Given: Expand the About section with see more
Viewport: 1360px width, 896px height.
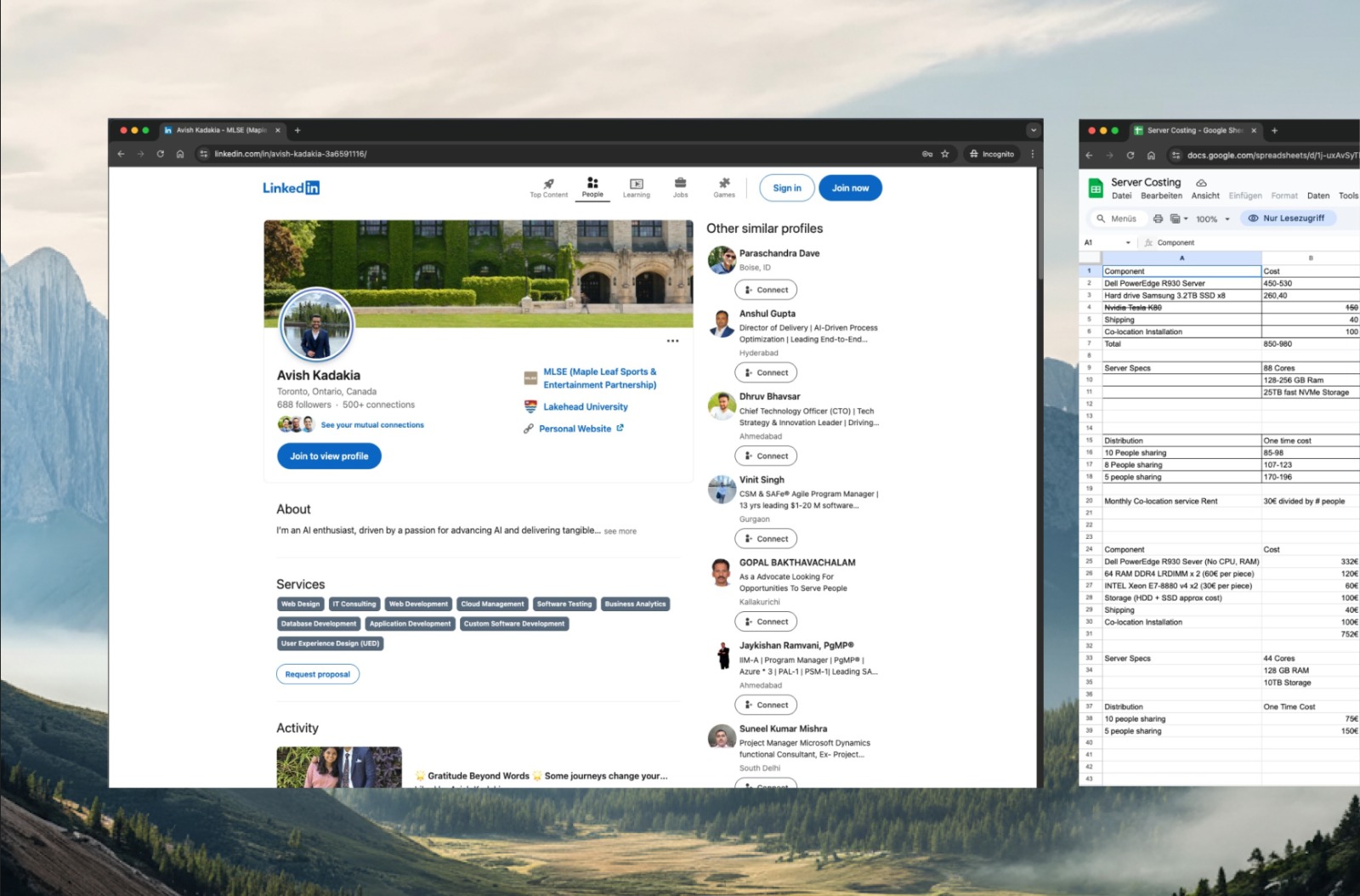Looking at the screenshot, I should (620, 531).
